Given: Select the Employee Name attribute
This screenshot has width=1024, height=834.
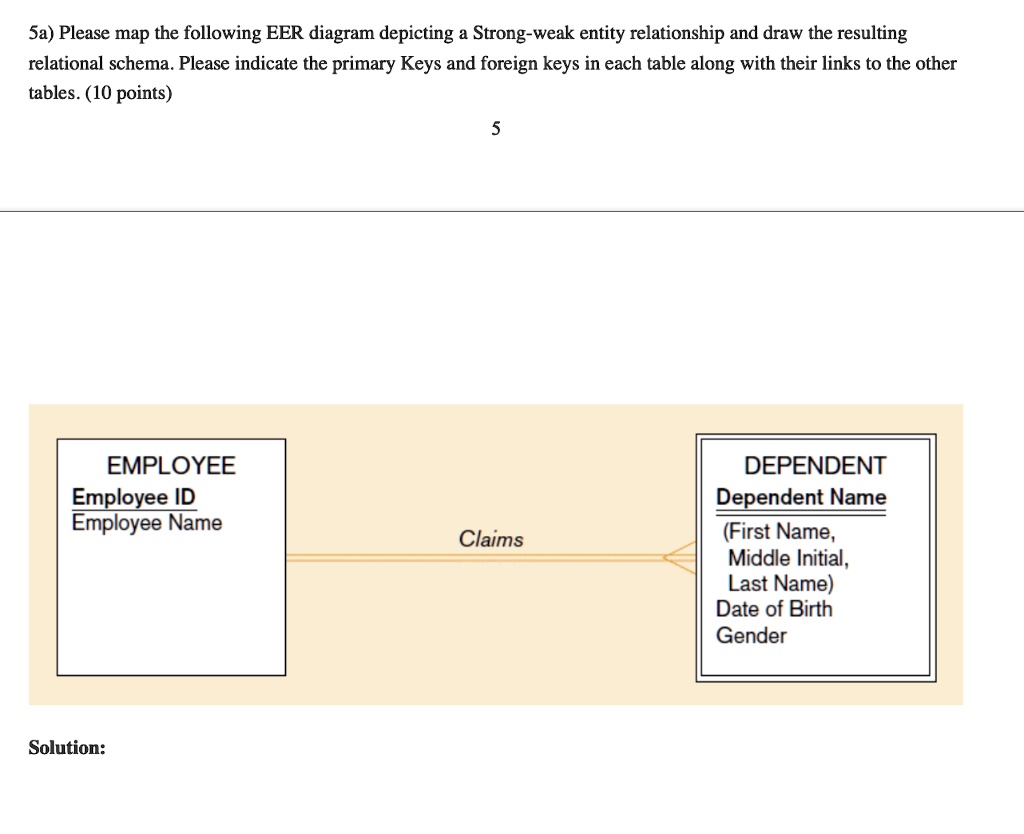Looking at the screenshot, I should click(145, 523).
